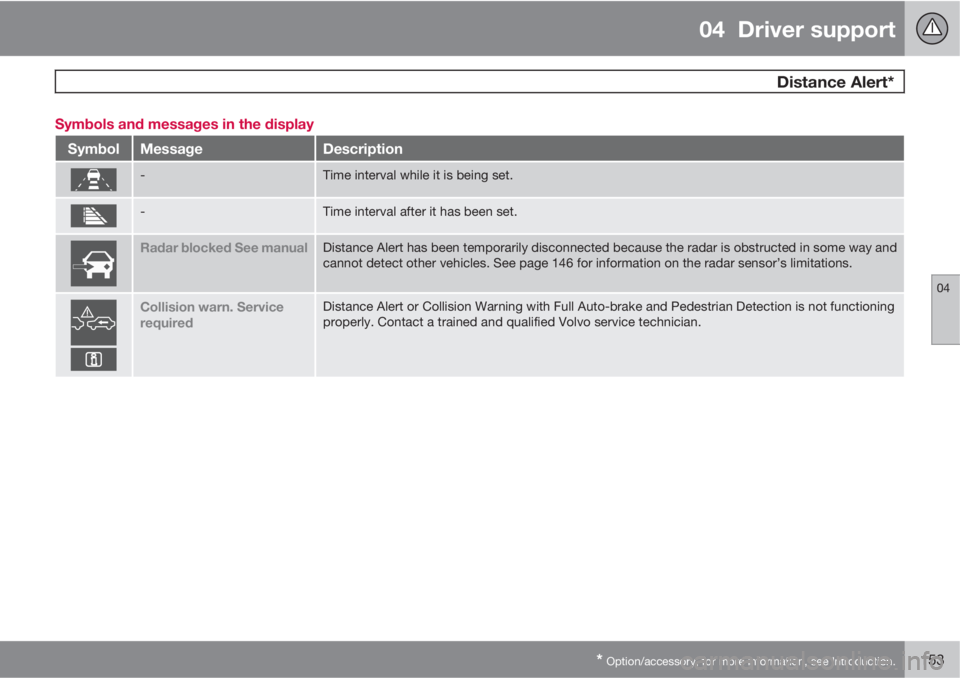Click the 'Message' column header

tap(171, 149)
